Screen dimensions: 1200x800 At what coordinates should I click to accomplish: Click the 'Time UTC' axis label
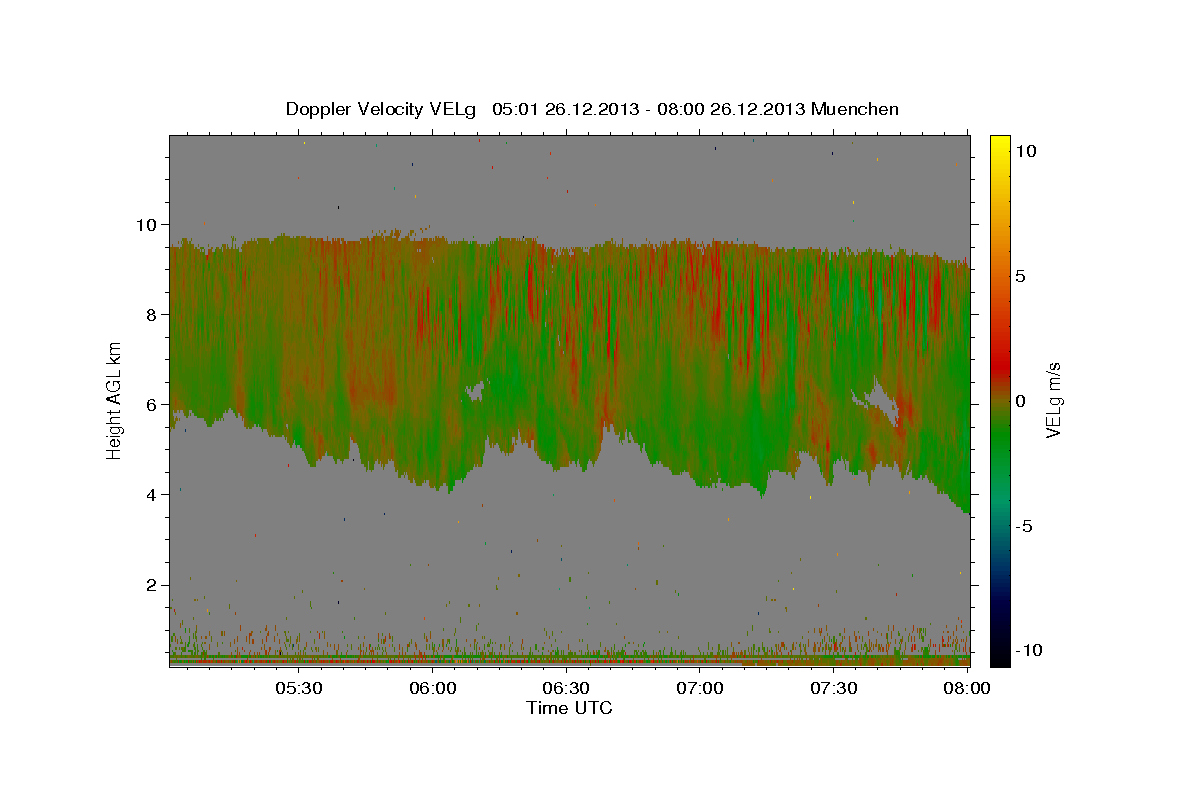pos(569,708)
